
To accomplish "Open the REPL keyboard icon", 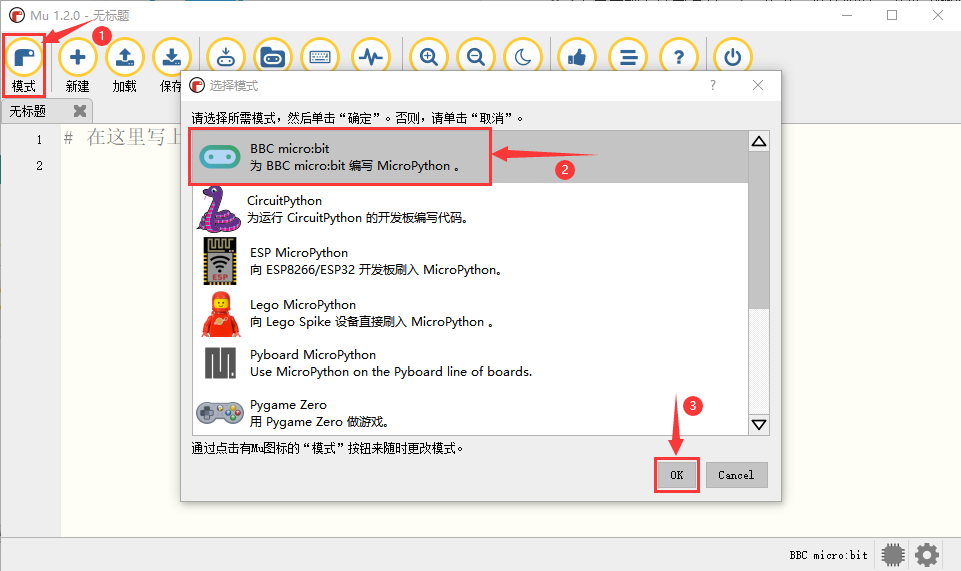I will [320, 57].
